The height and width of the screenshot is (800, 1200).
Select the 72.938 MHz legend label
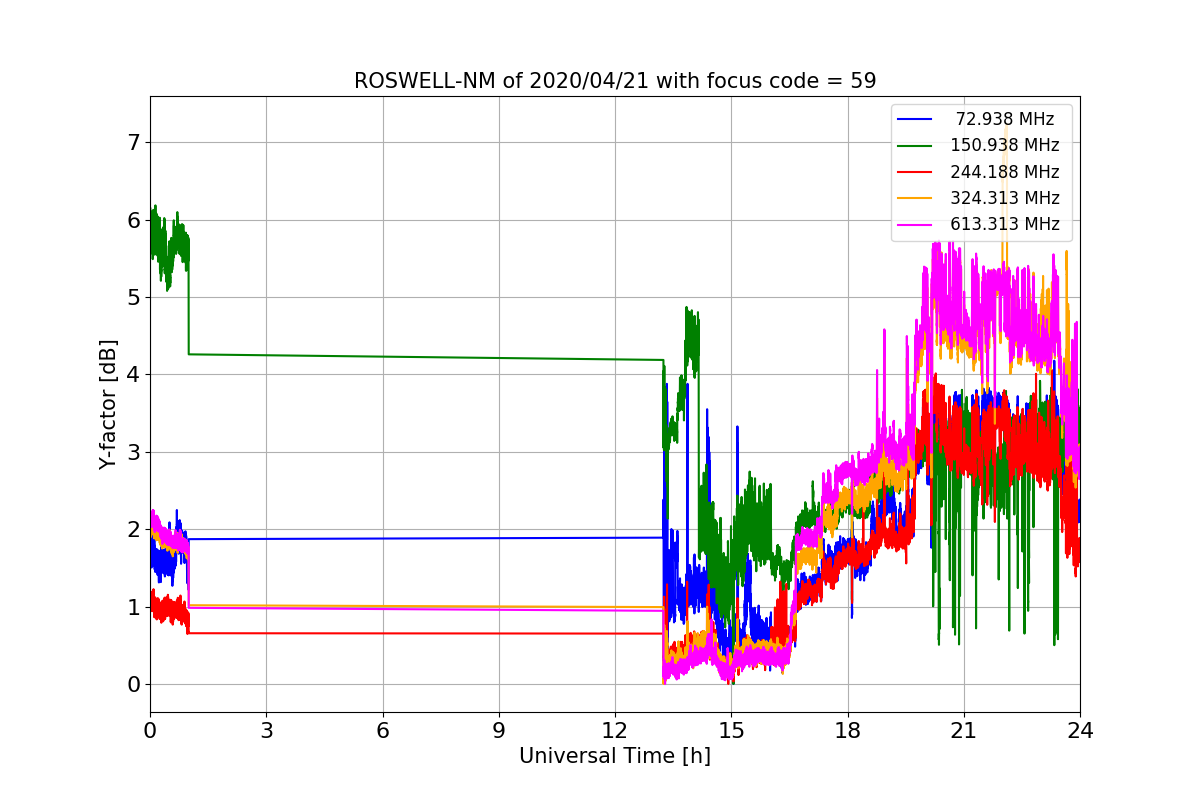tap(1005, 119)
